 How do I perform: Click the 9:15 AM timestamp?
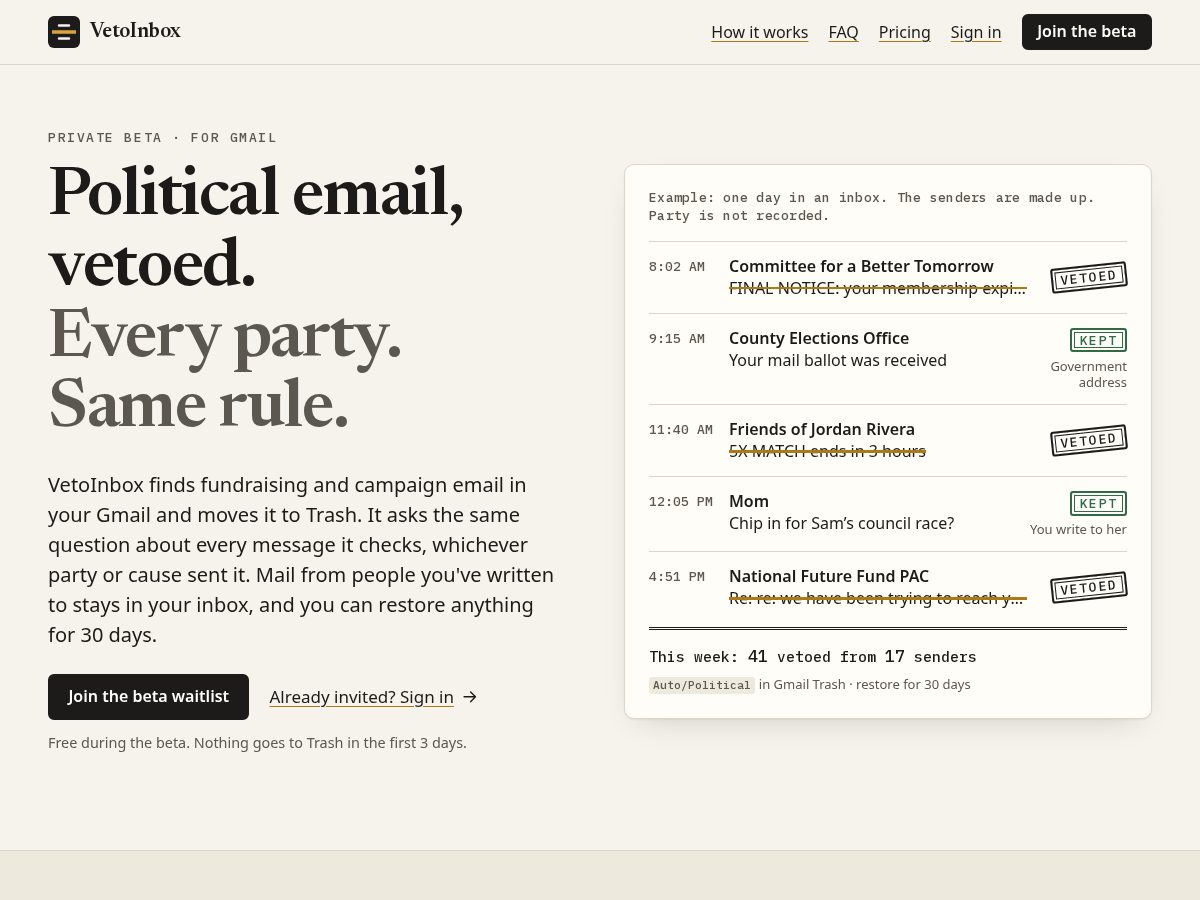click(677, 339)
